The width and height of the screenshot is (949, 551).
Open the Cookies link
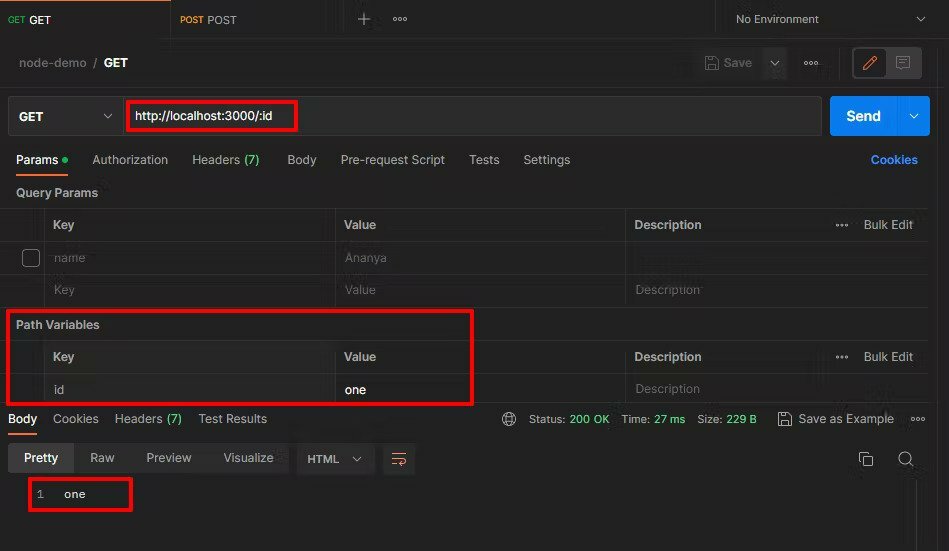[x=894, y=160]
